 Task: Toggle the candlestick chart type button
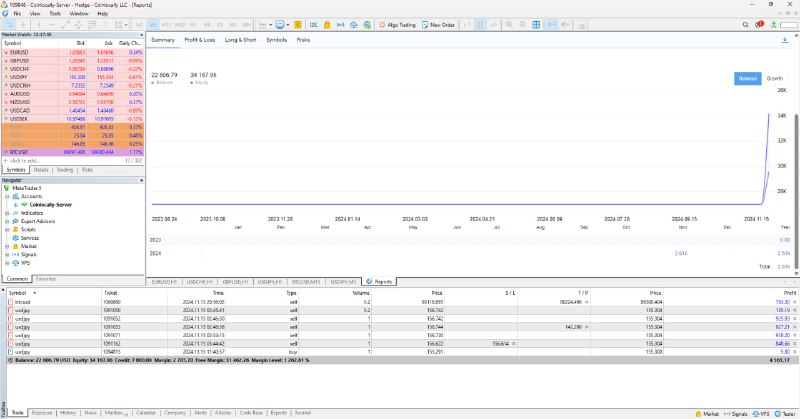[480, 24]
